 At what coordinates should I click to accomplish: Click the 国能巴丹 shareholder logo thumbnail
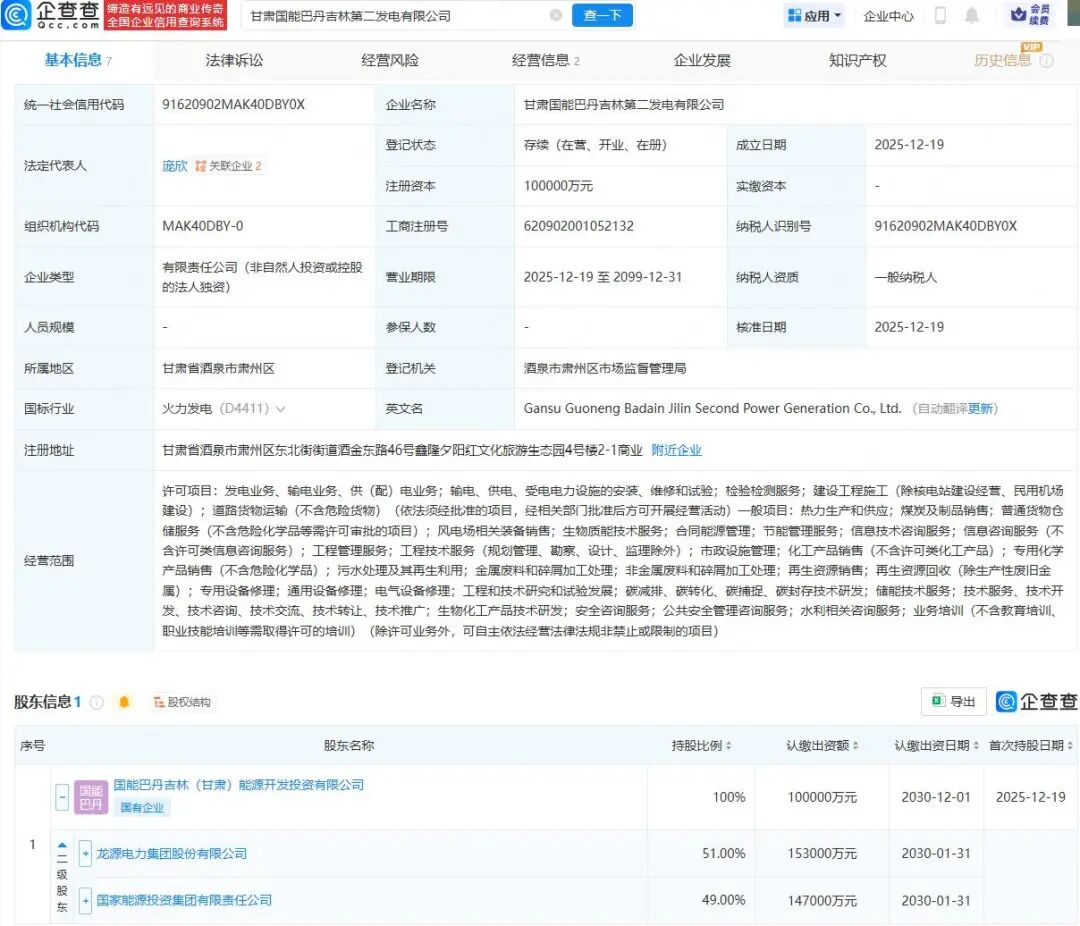coord(90,797)
